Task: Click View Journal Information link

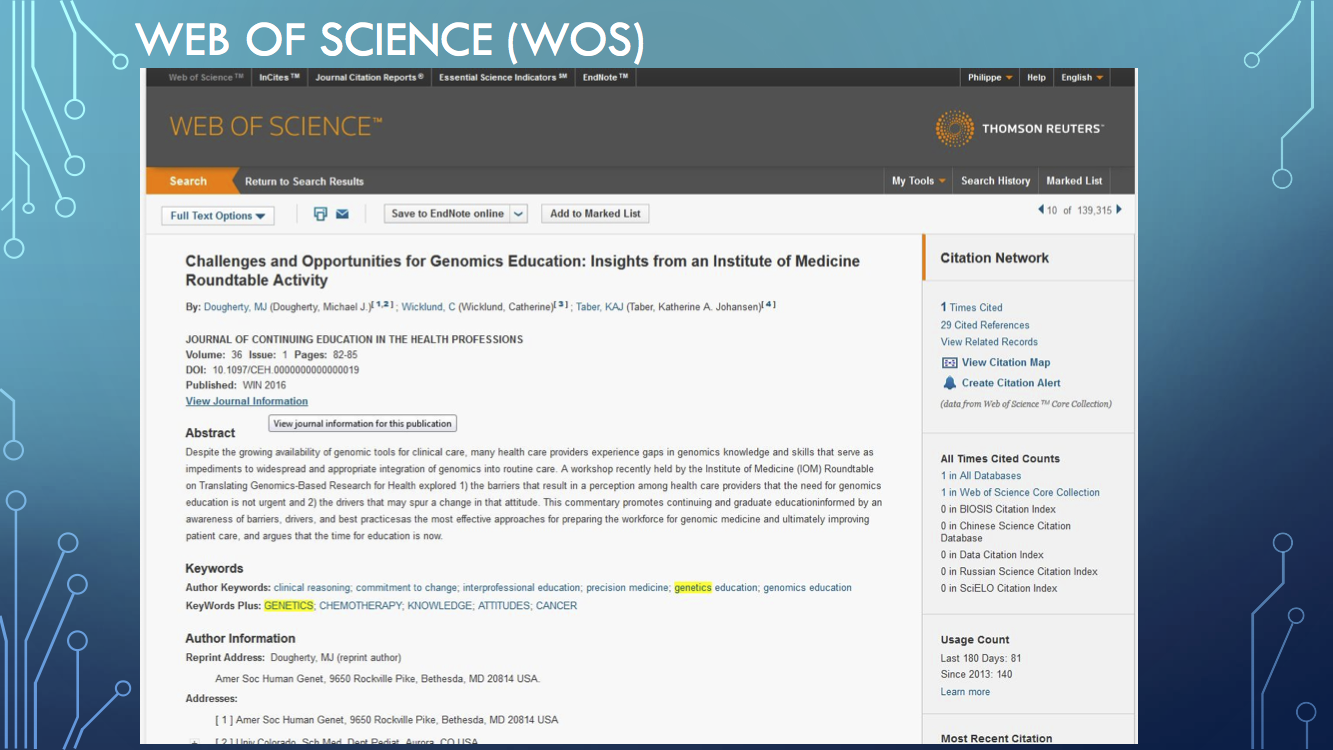Action: click(247, 401)
